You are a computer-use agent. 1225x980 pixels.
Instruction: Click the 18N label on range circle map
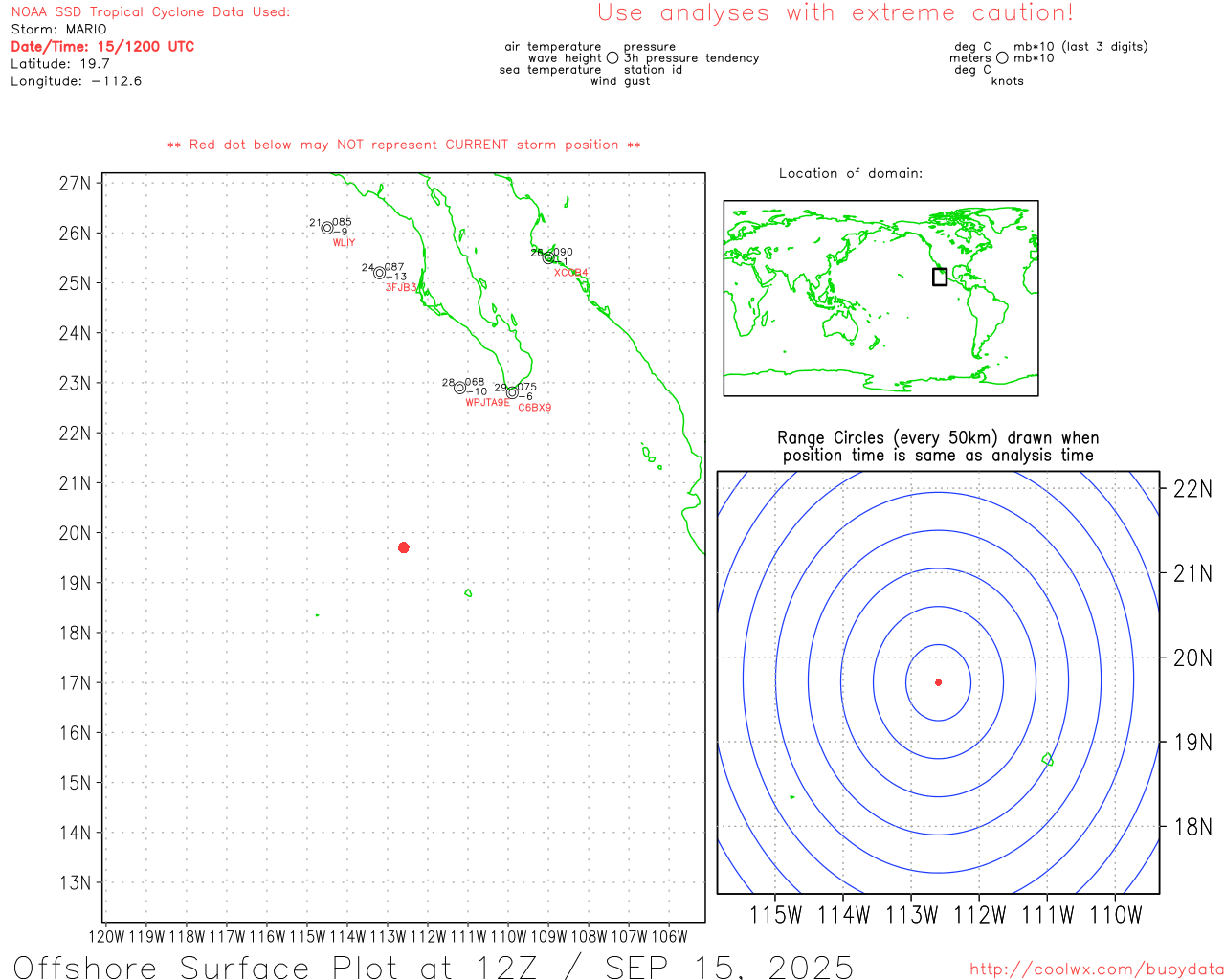(1192, 827)
